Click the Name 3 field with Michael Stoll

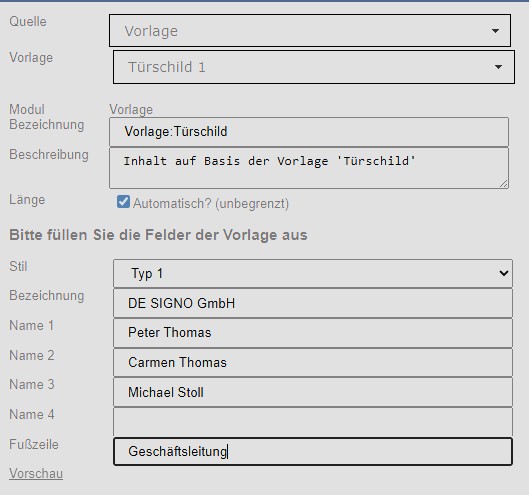coord(313,392)
